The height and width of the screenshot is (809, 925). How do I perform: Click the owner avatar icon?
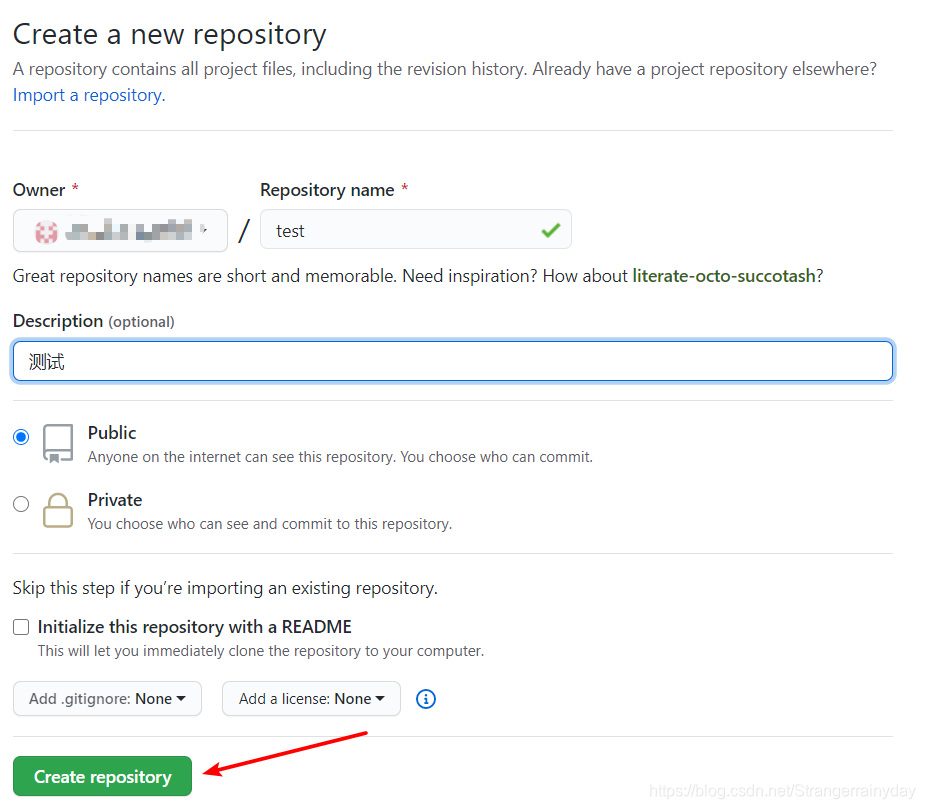47,231
